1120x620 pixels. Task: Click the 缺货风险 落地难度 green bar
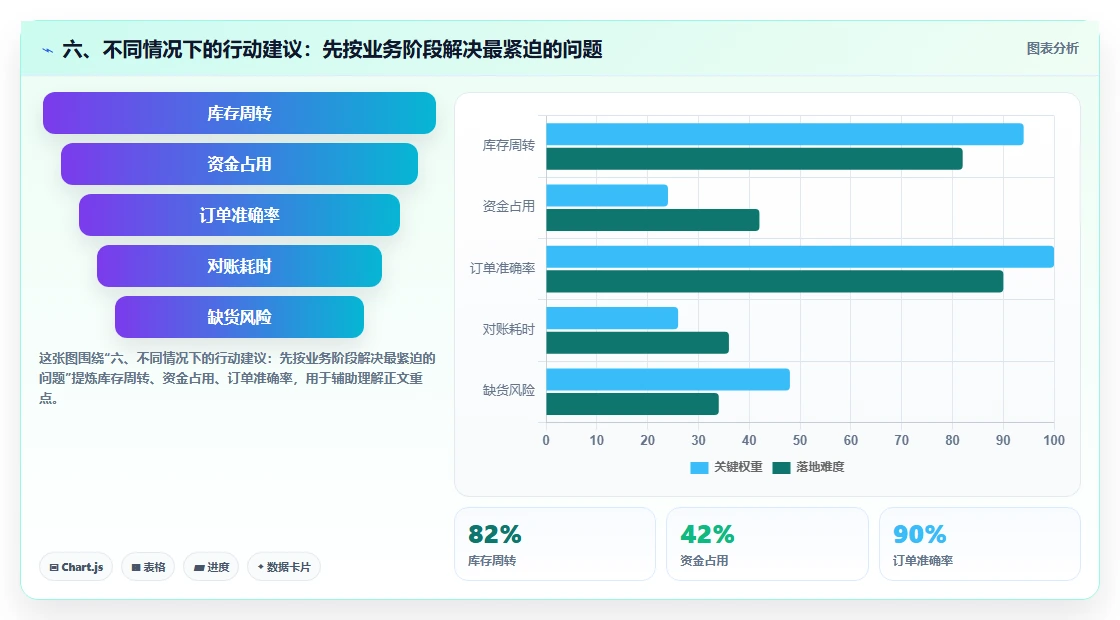(632, 404)
